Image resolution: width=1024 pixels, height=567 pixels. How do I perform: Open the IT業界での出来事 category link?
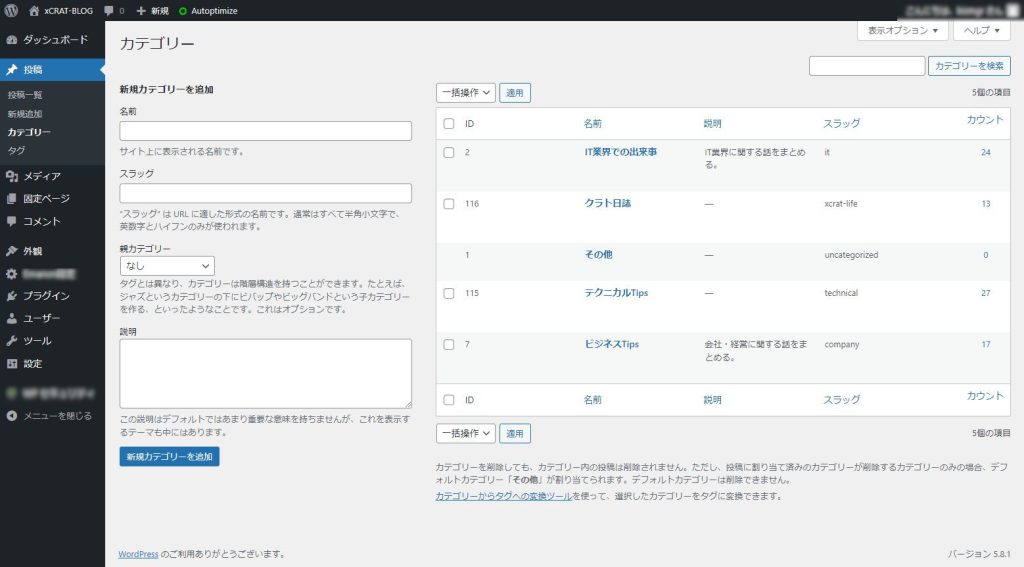tap(620, 152)
